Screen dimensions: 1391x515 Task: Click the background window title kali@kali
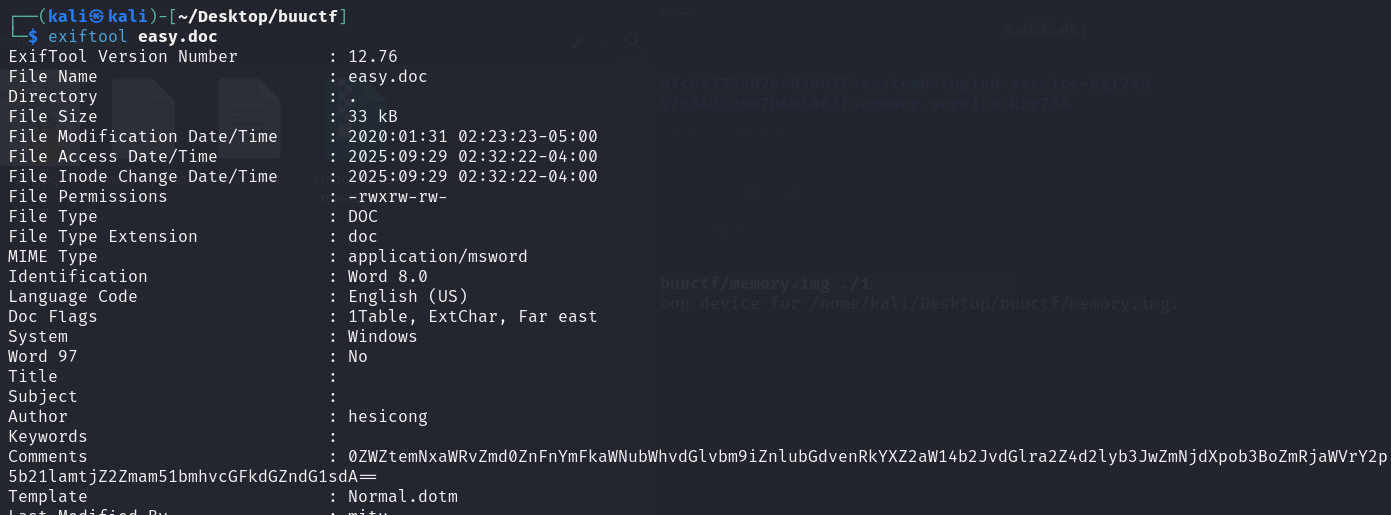coord(1046,30)
